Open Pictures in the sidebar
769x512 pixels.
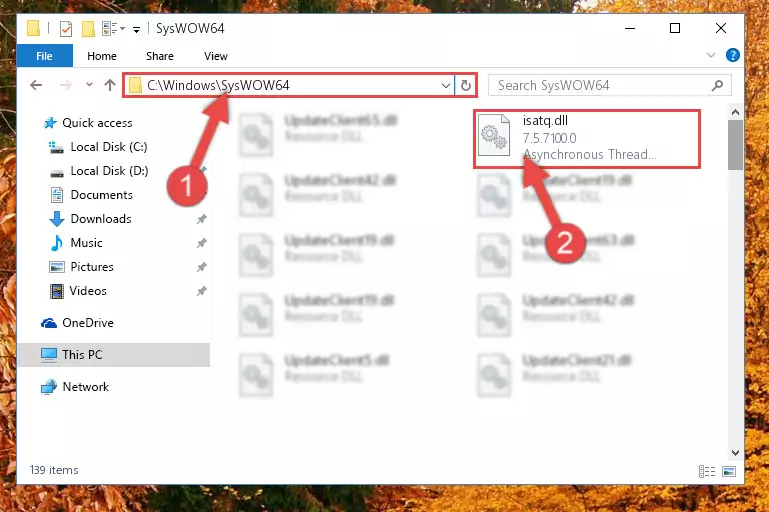pyautogui.click(x=81, y=267)
